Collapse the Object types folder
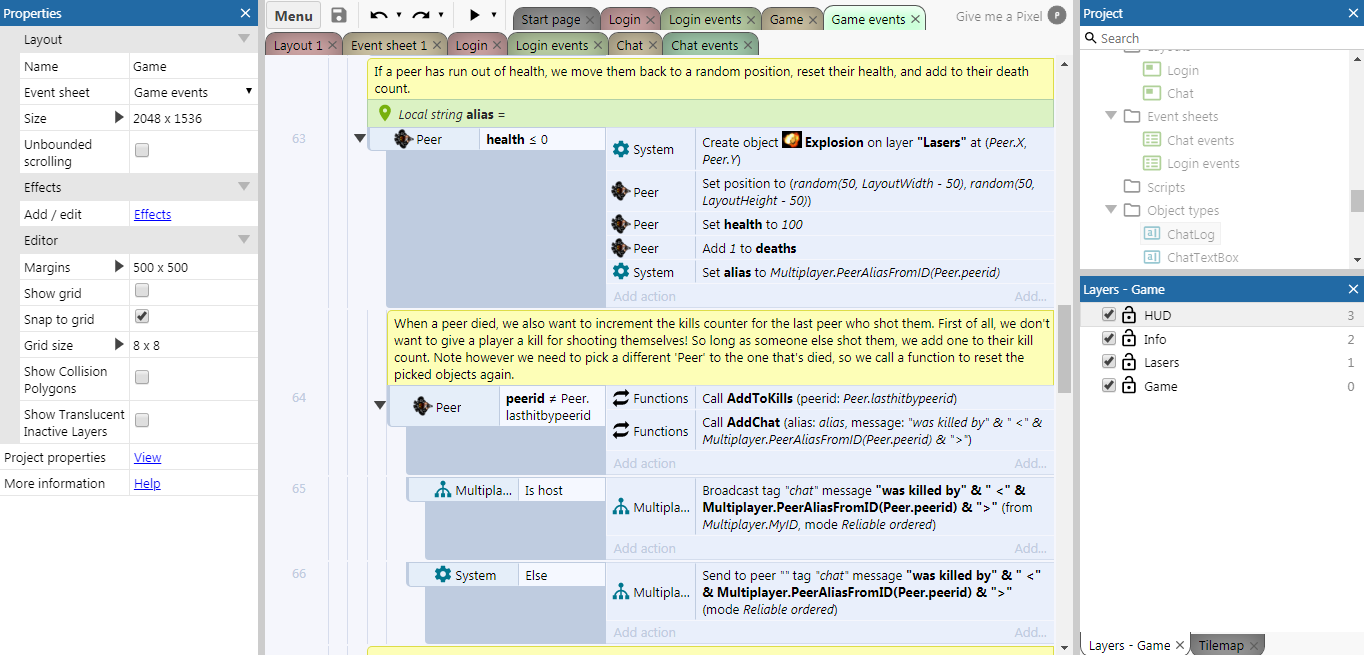 click(1111, 209)
